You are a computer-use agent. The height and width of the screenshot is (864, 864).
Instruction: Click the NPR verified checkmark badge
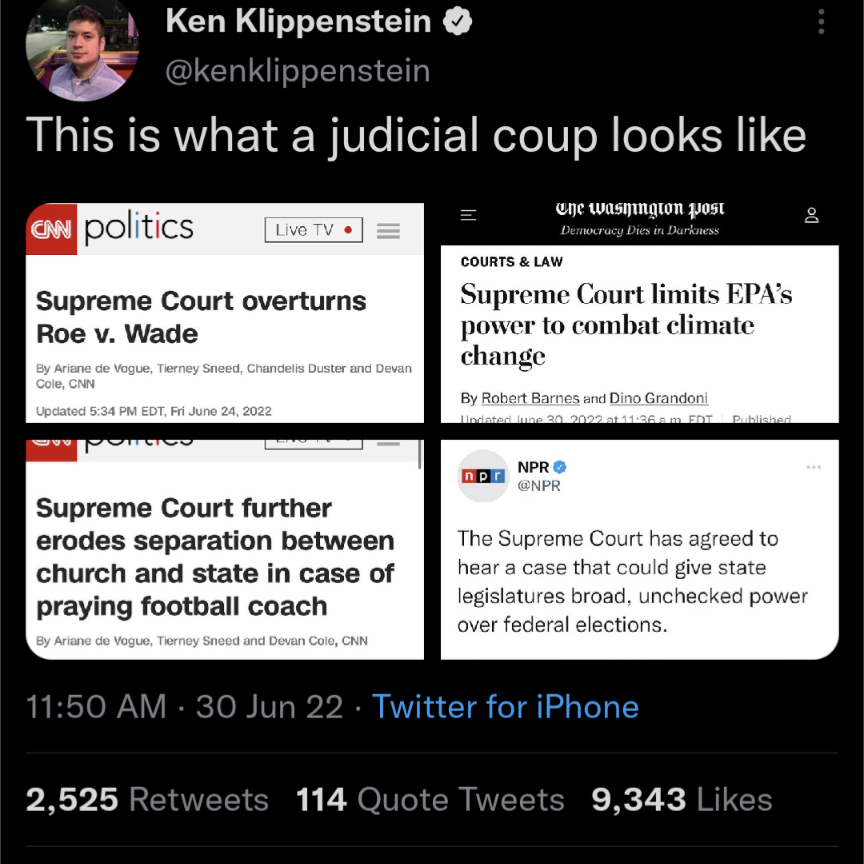pos(559,467)
